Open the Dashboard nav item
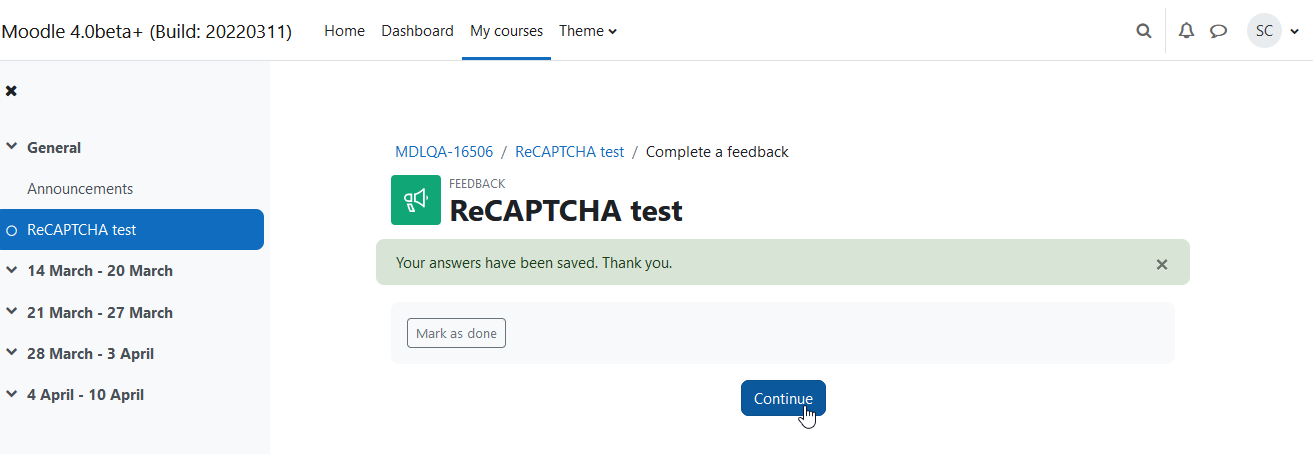The image size is (1313, 454). click(417, 31)
